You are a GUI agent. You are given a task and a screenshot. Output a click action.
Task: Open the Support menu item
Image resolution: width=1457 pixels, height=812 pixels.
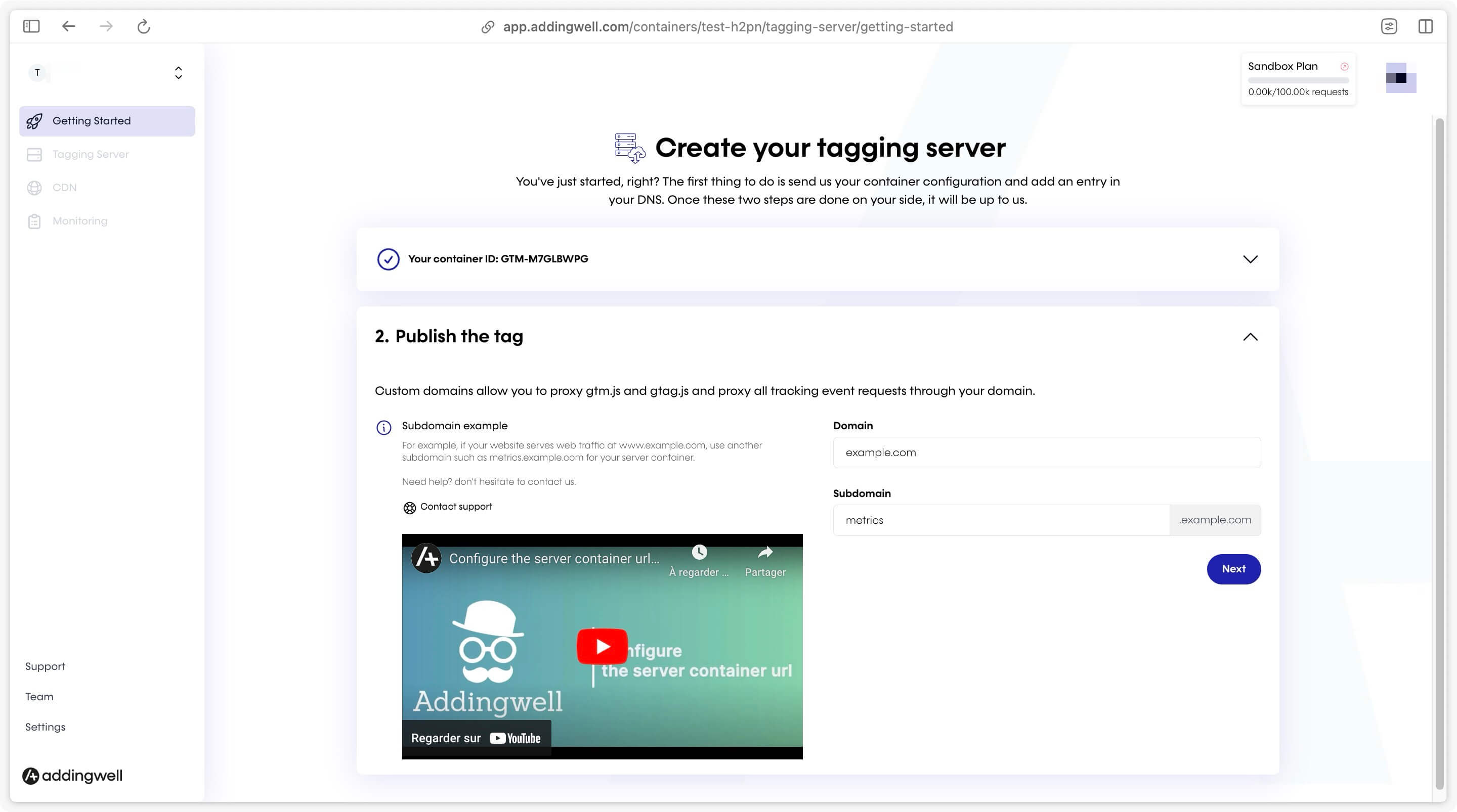click(45, 665)
